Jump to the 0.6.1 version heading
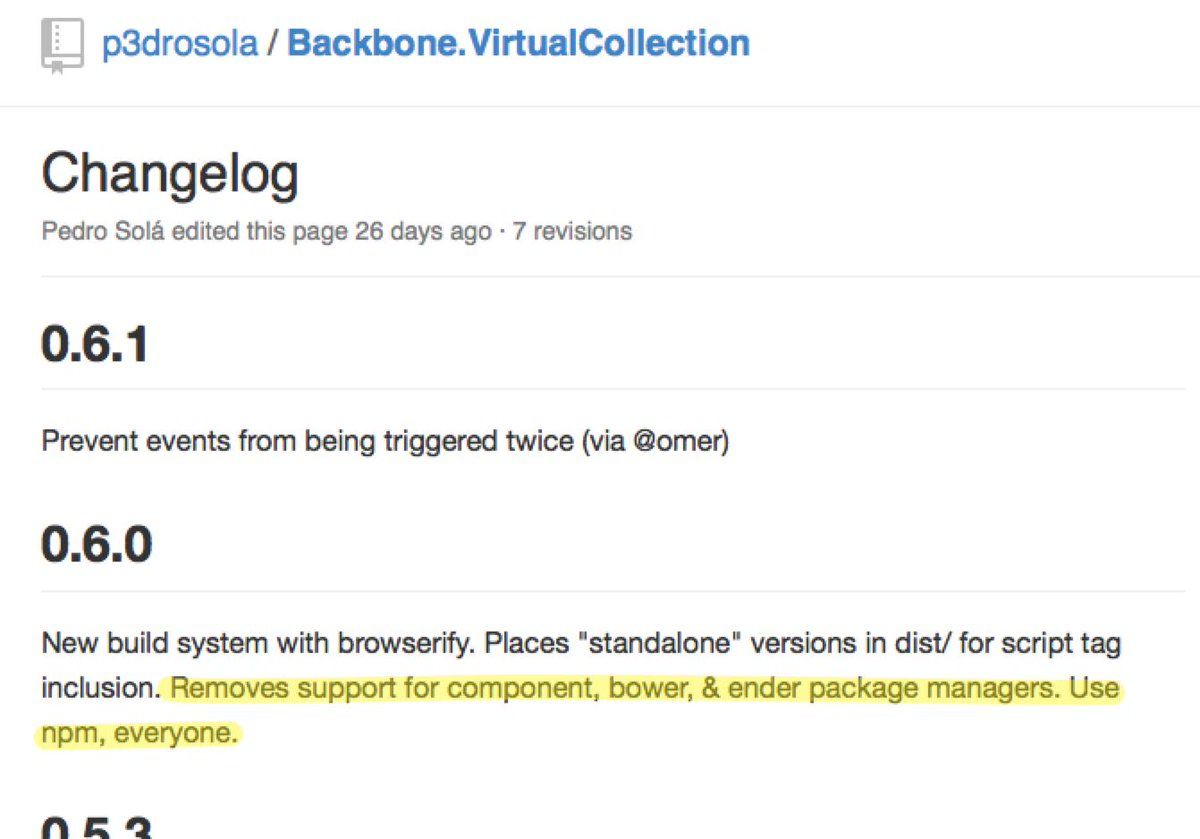The width and height of the screenshot is (1200, 839). [96, 345]
